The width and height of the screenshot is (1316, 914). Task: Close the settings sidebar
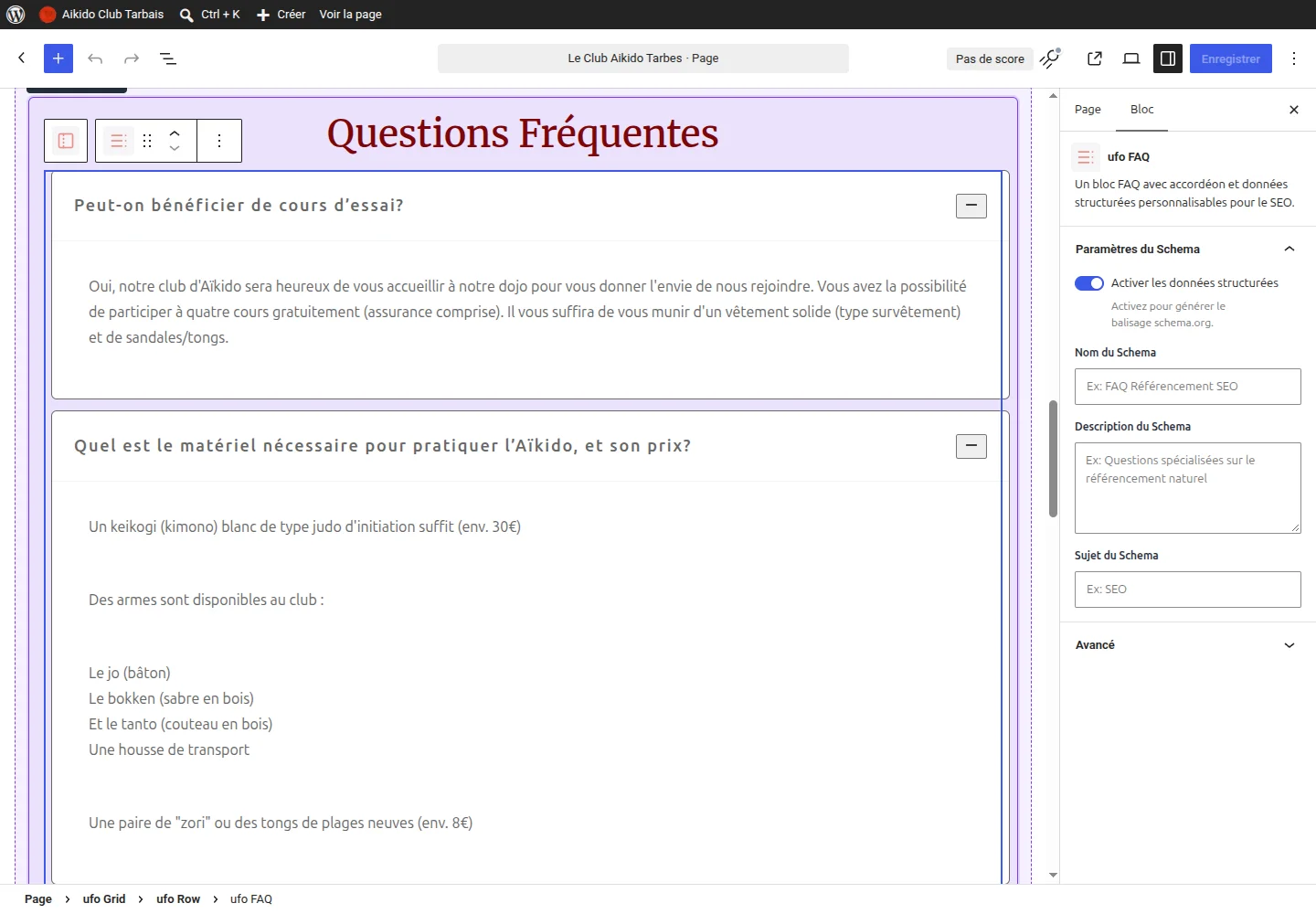click(x=1294, y=110)
